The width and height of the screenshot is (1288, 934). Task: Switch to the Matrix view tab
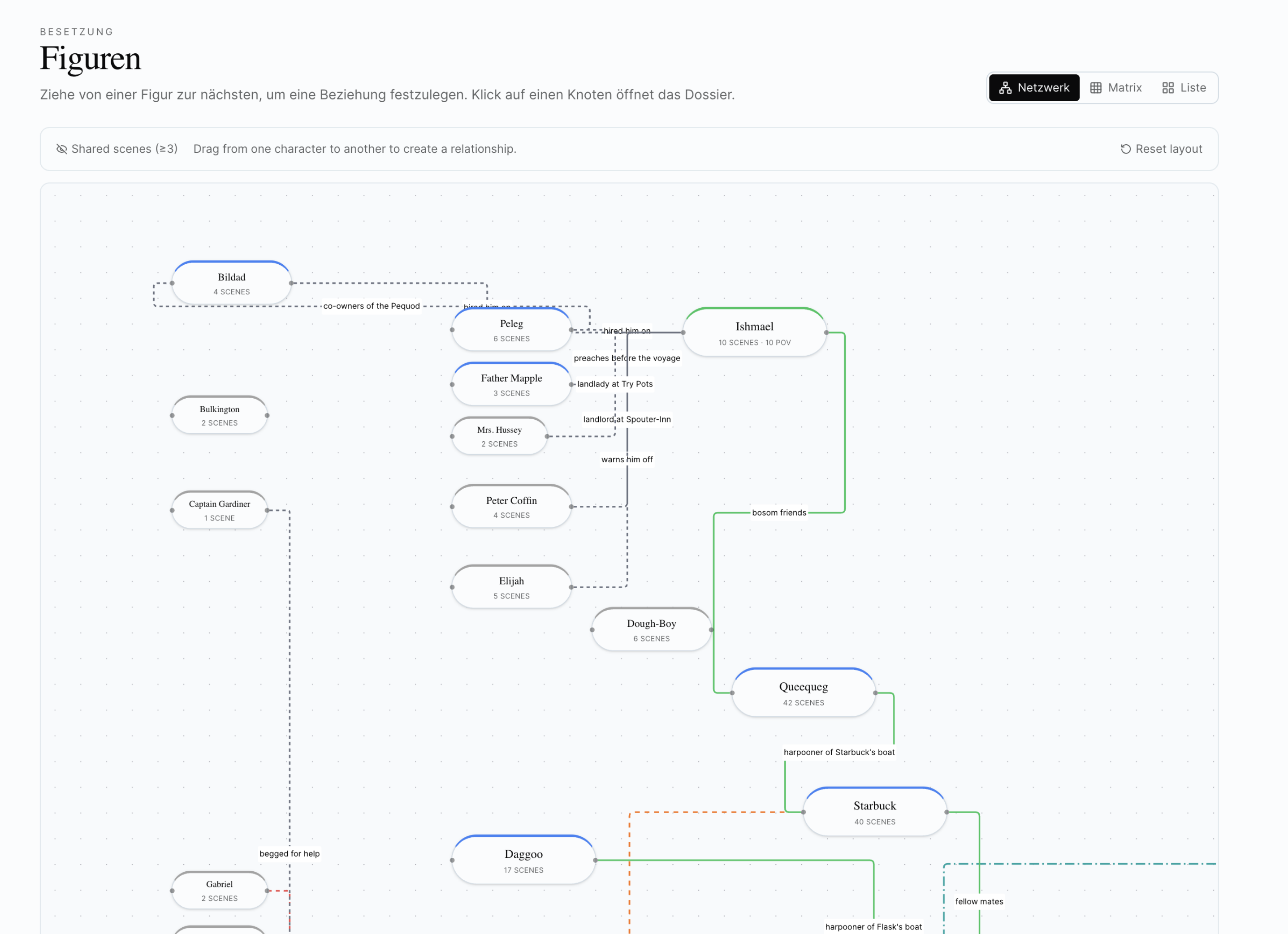[x=1115, y=88]
